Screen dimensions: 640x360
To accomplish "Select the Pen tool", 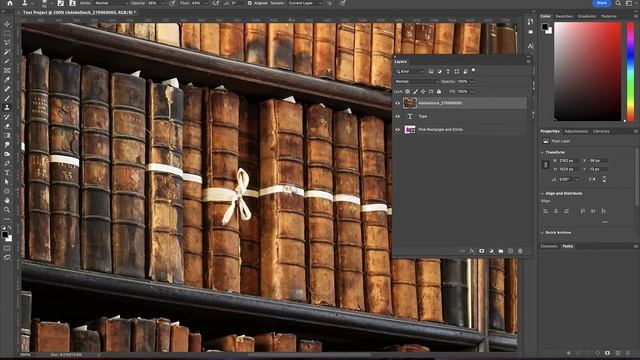I will click(7, 163).
